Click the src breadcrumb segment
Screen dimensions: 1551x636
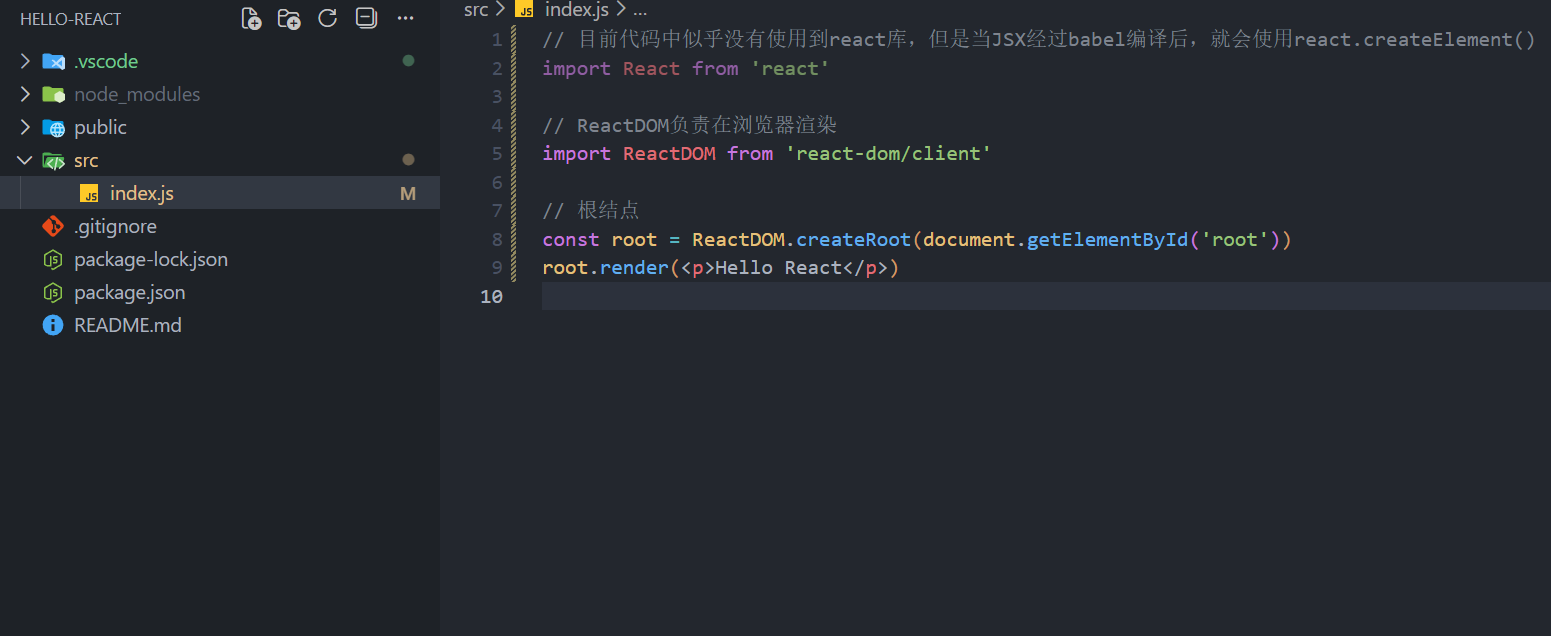[x=476, y=10]
